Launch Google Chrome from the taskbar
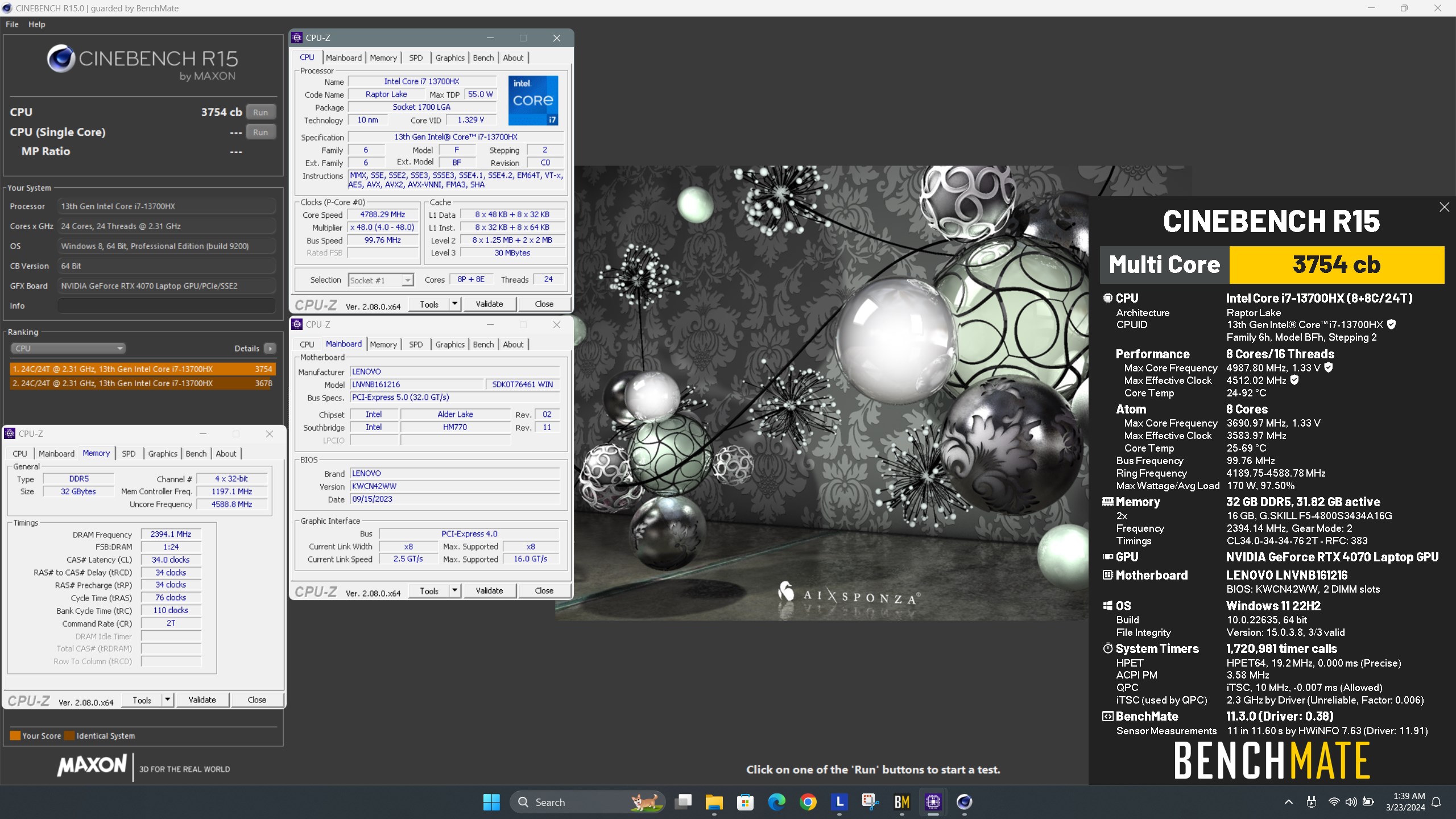This screenshot has height=819, width=1456. (808, 802)
